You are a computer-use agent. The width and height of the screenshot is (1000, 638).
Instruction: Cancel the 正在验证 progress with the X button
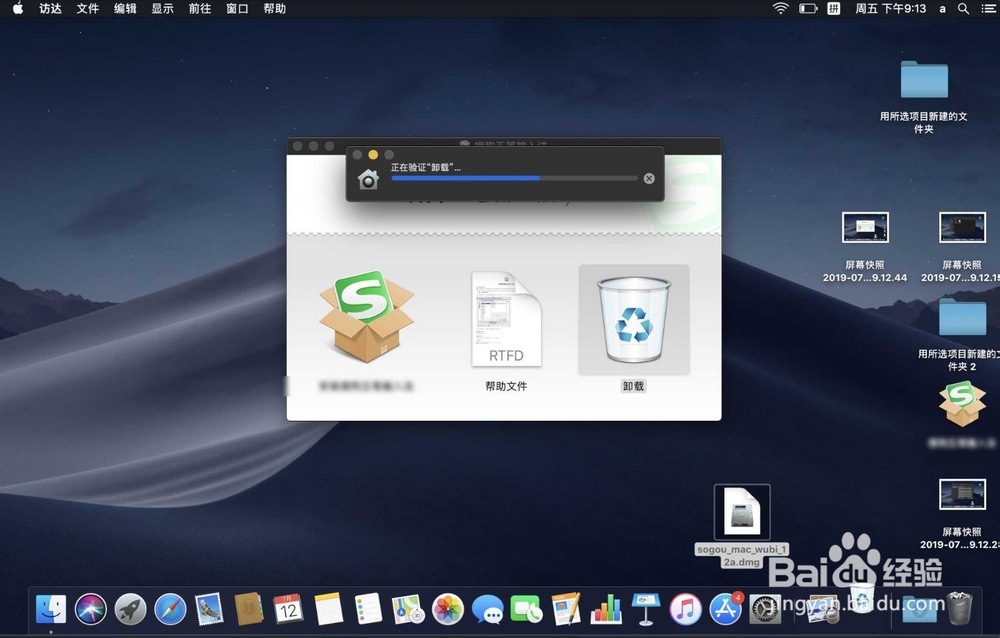coord(649,179)
